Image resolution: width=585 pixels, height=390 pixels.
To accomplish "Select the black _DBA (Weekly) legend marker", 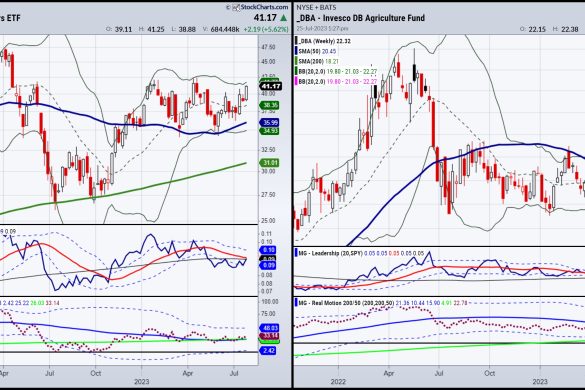I will pos(296,41).
